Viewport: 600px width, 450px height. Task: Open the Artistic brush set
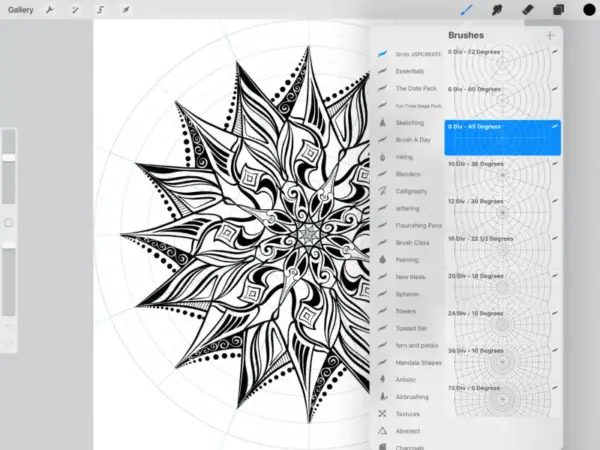(409, 380)
